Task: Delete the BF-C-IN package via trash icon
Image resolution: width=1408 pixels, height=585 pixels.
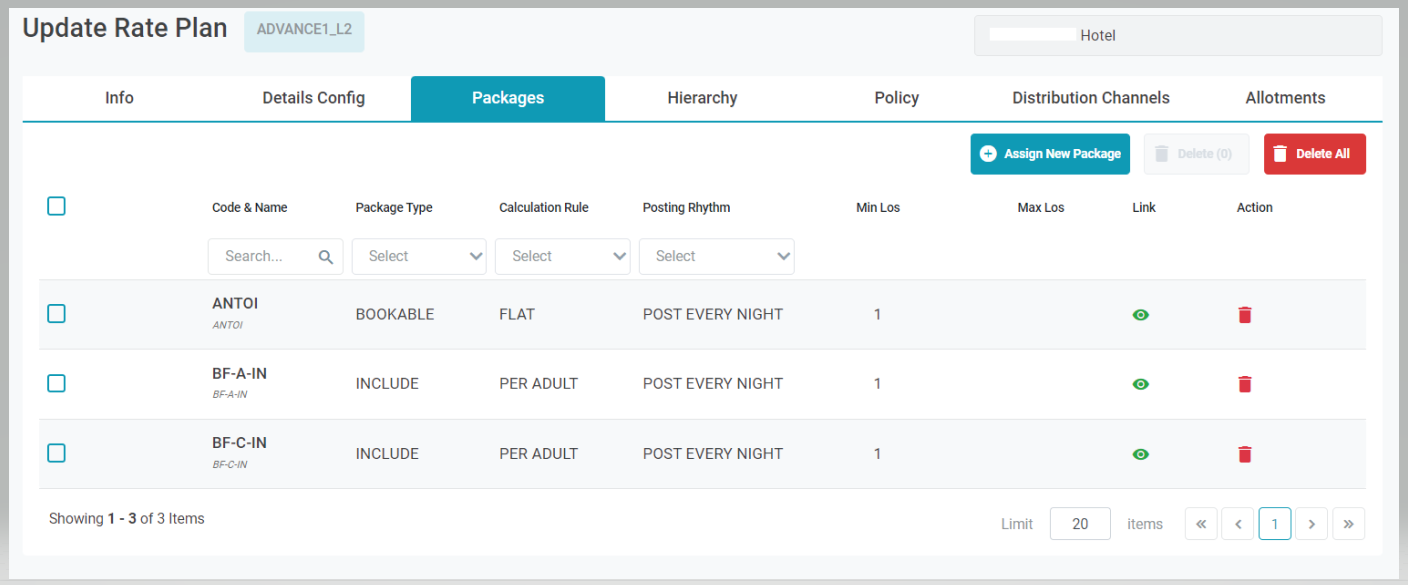Action: tap(1245, 454)
